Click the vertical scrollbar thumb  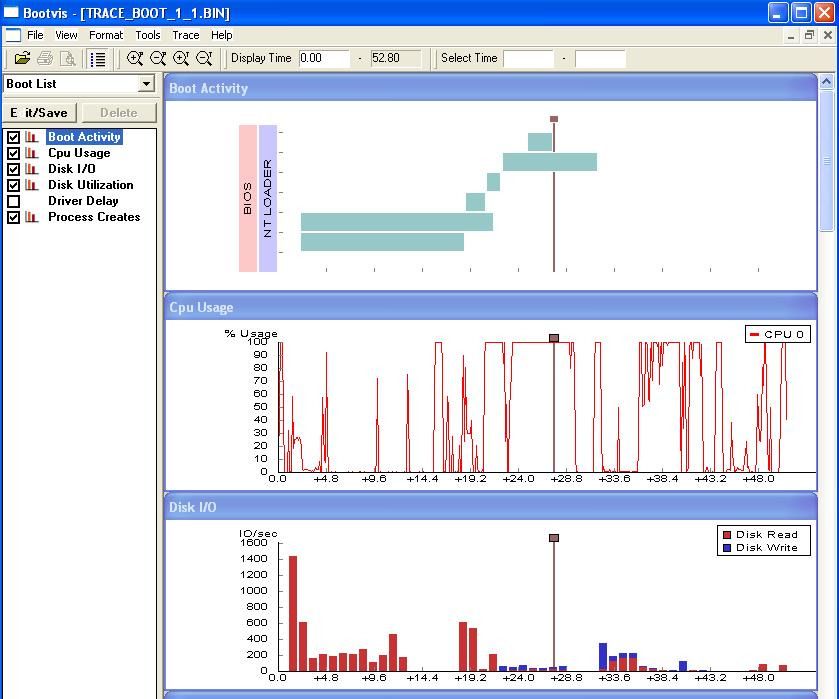[827, 160]
